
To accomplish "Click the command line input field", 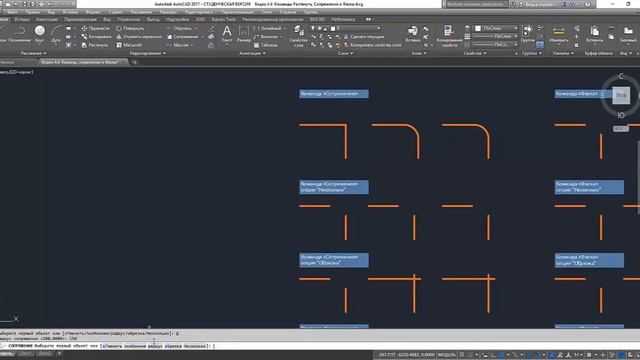I will pos(320,346).
